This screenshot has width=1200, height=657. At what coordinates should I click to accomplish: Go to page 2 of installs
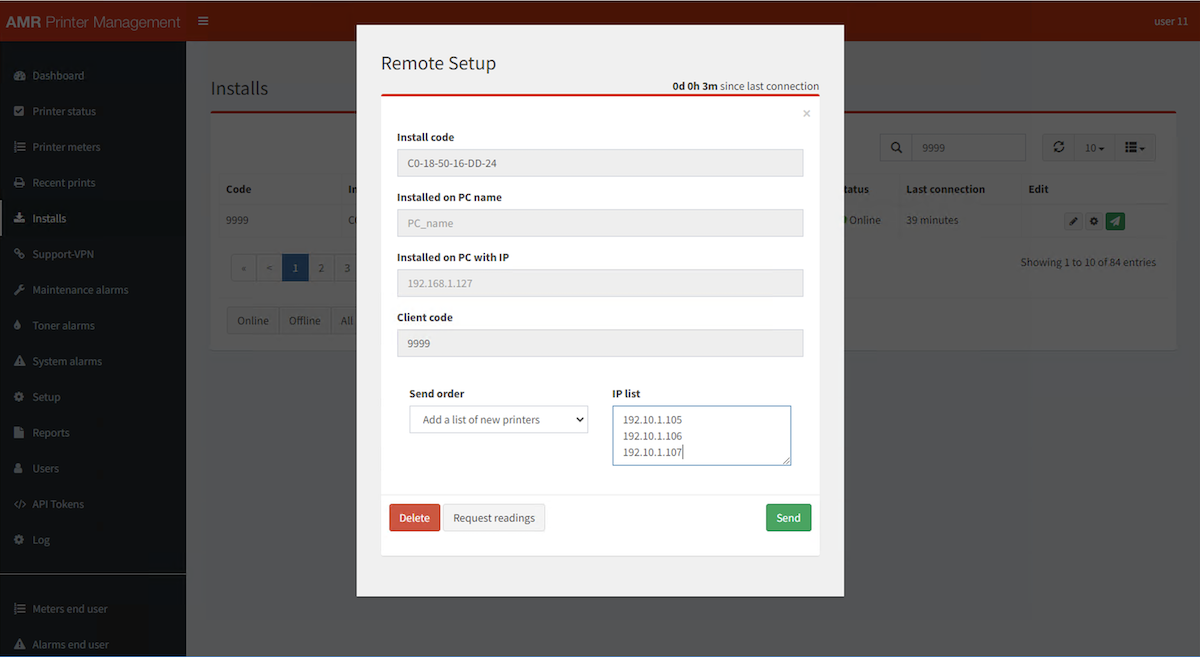(x=321, y=268)
